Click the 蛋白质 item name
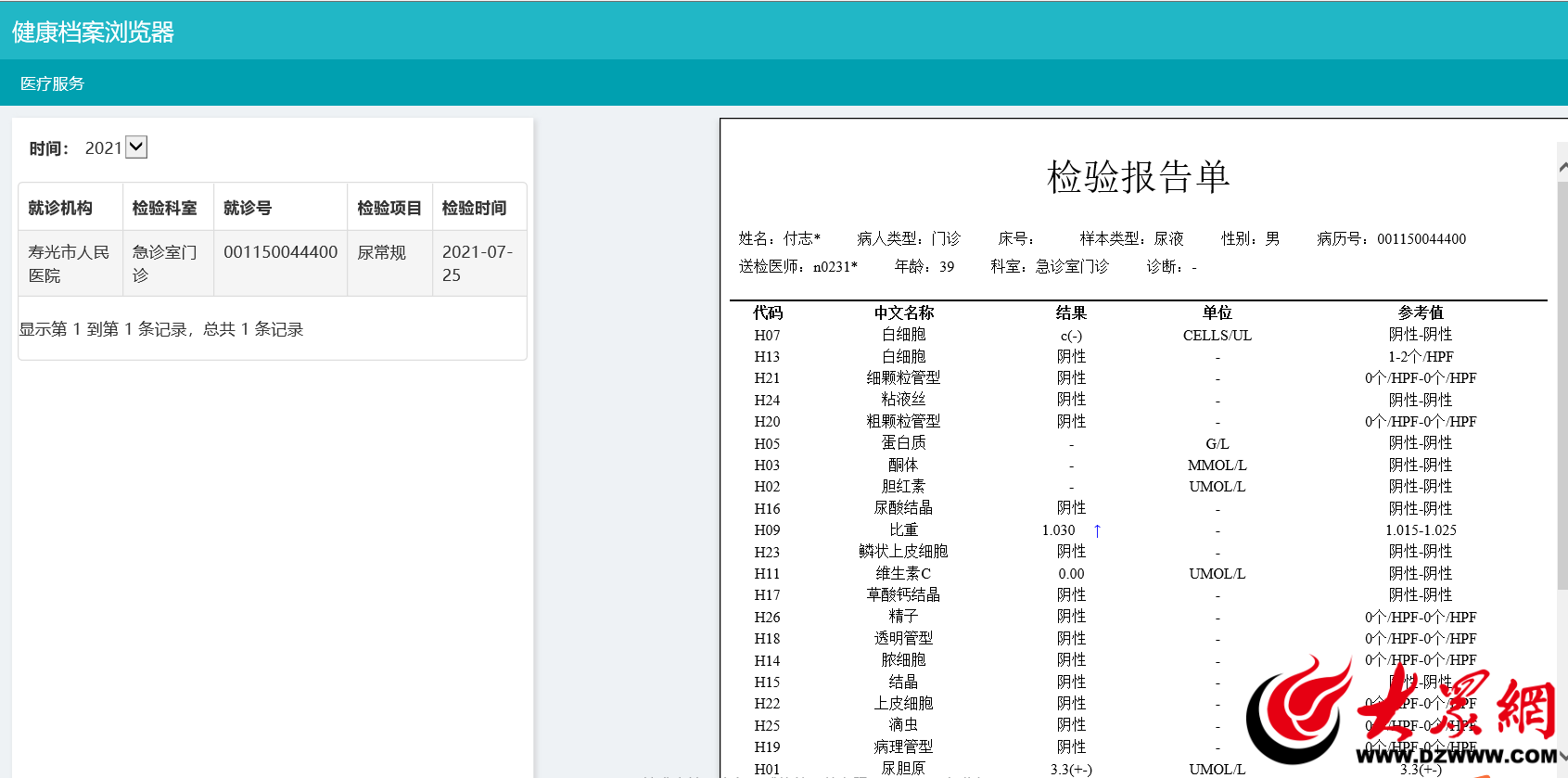Screen dimensions: 1568x778 pos(903,443)
